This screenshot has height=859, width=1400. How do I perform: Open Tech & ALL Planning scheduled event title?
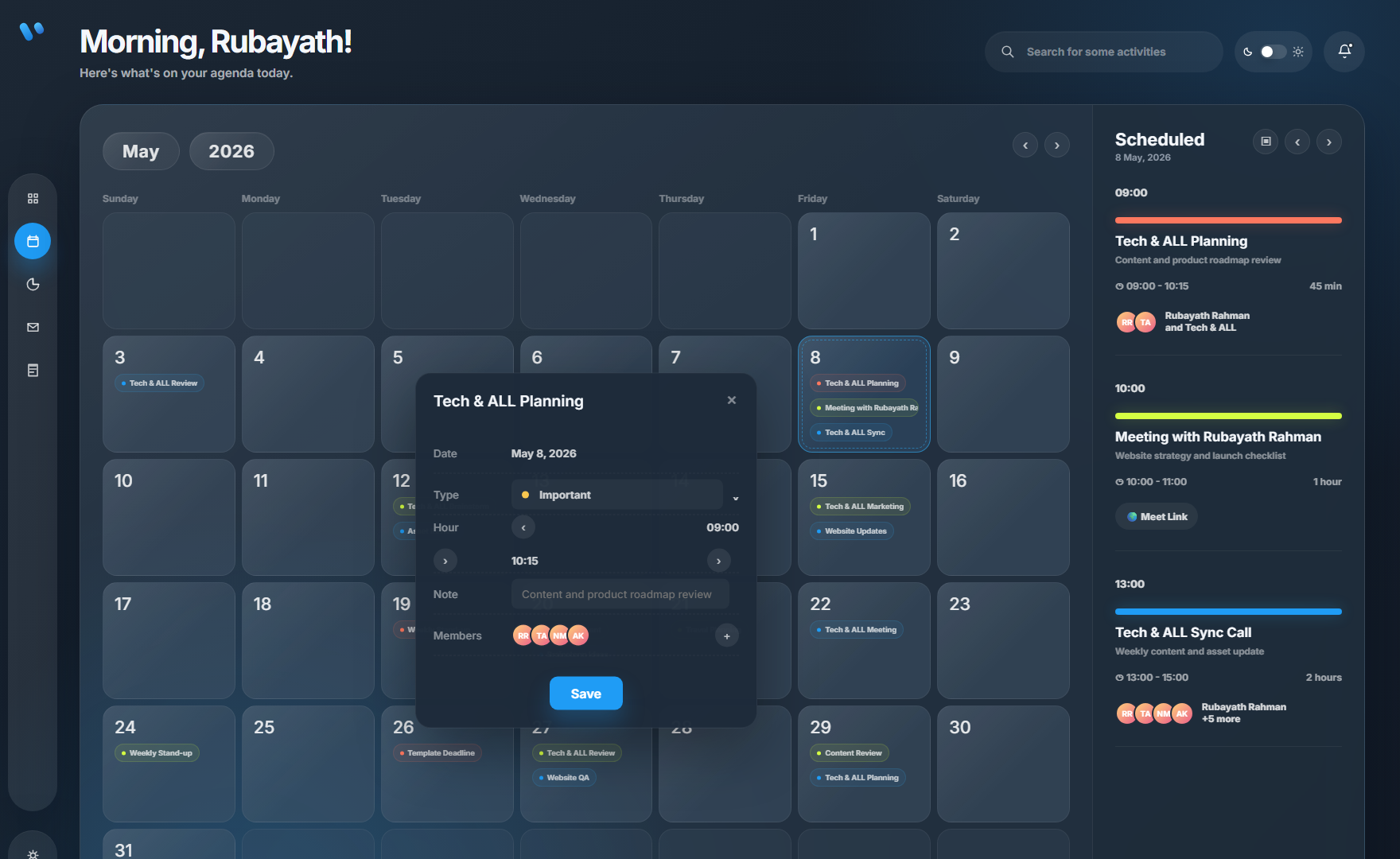coord(1181,241)
